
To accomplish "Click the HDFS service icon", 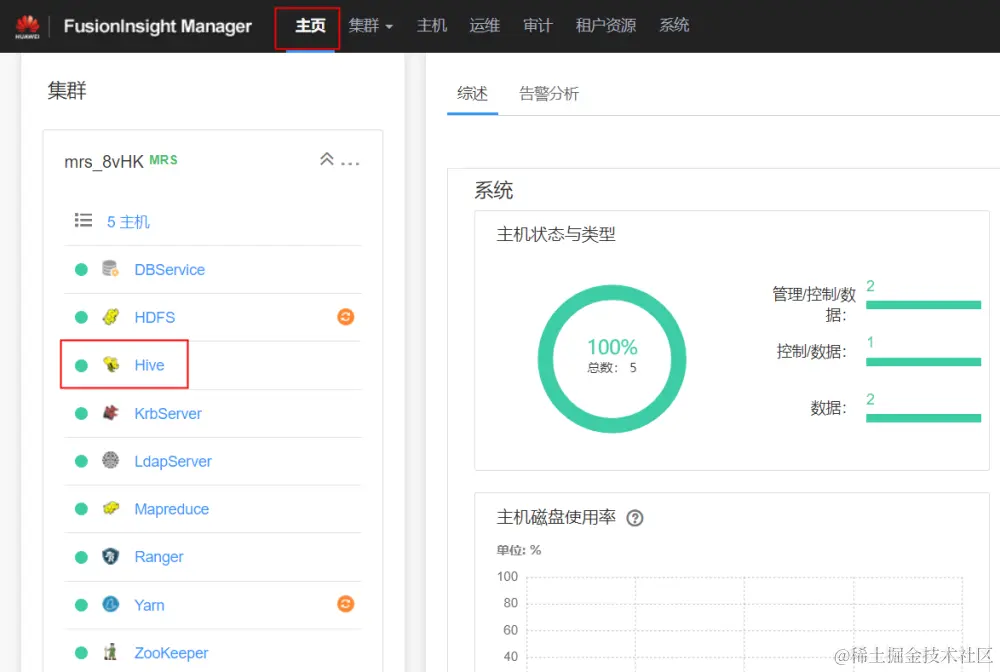I will 110,316.
